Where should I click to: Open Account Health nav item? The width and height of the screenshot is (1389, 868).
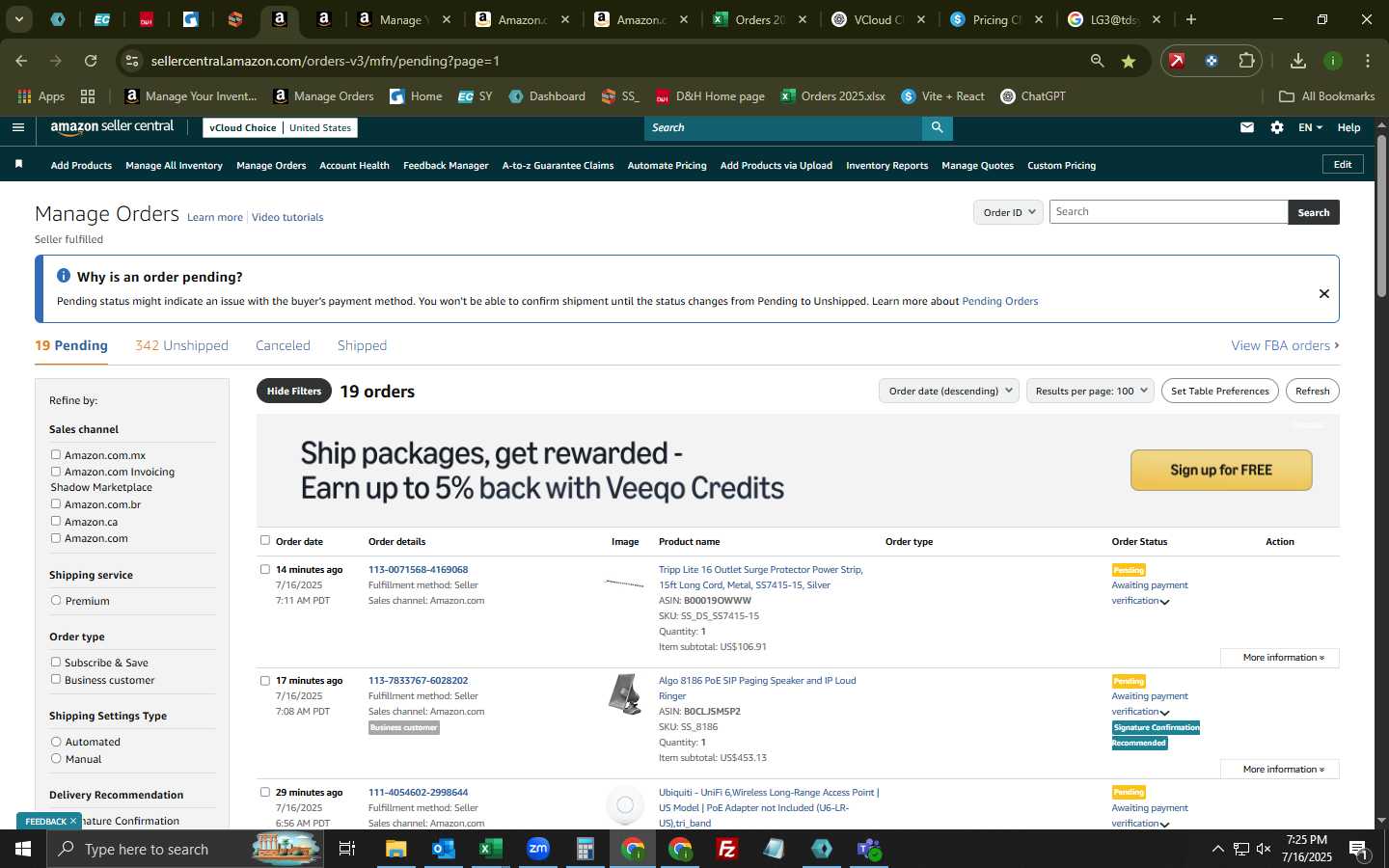(354, 165)
